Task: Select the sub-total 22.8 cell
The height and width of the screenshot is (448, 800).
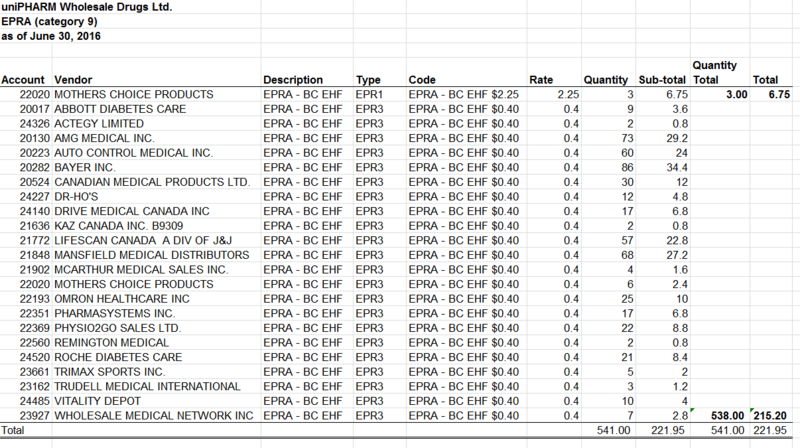Action: 677,240
